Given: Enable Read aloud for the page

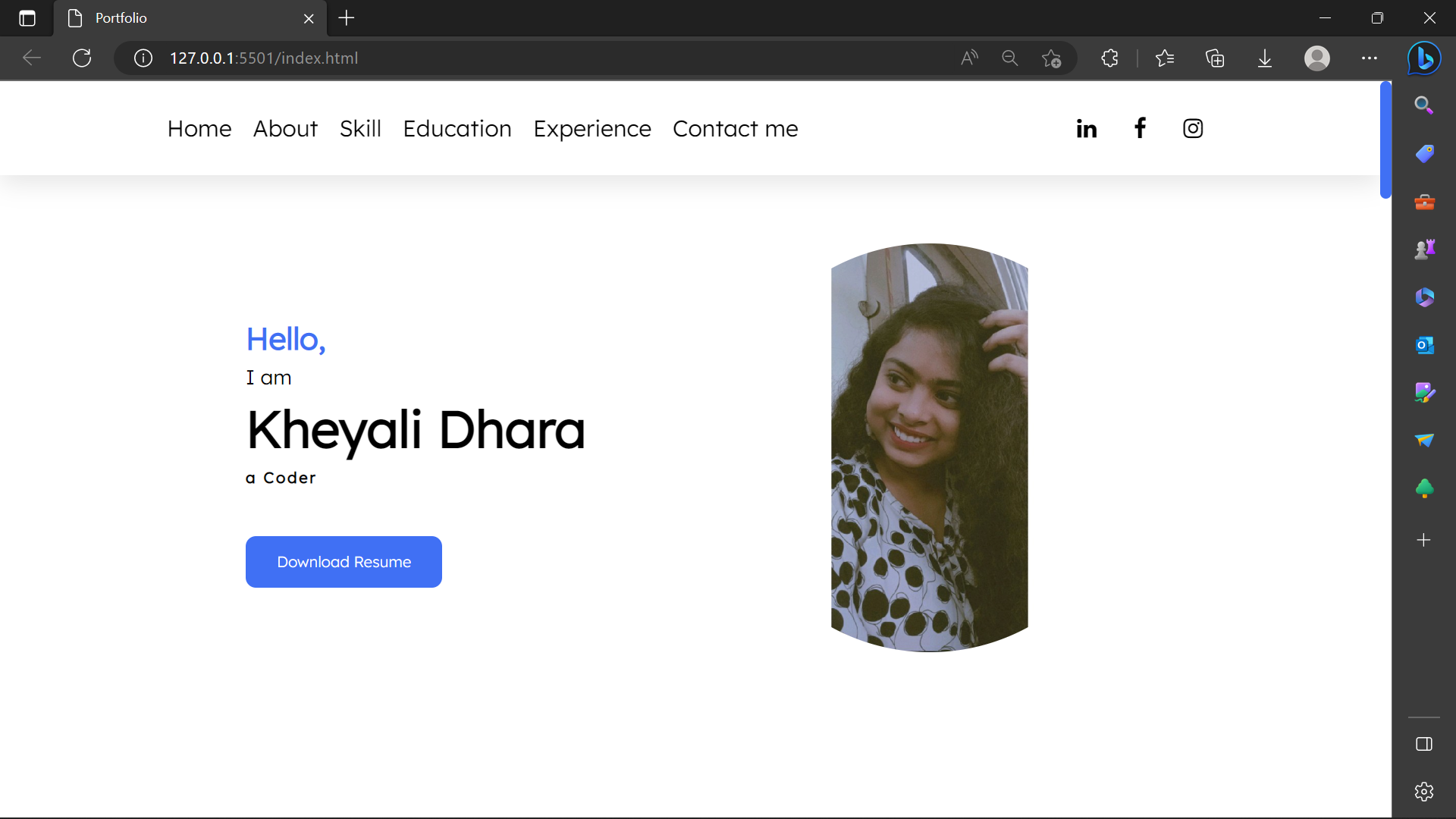Looking at the screenshot, I should [969, 58].
